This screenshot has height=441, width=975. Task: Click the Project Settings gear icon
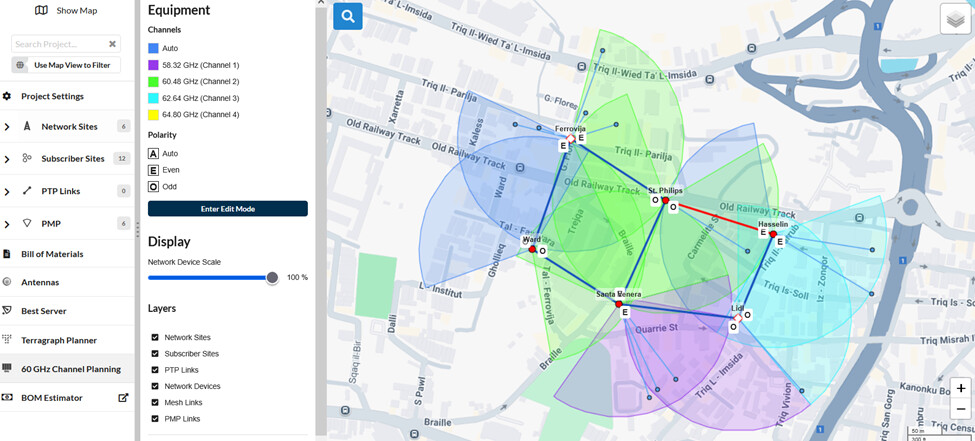(x=7, y=96)
